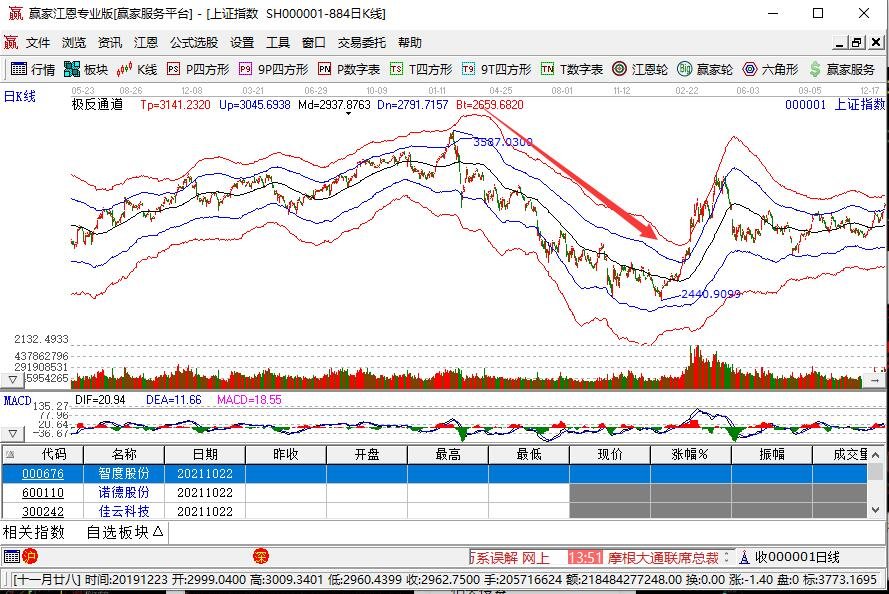The height and width of the screenshot is (594, 889).
Task: Open the 江恩 menu
Action: click(146, 43)
